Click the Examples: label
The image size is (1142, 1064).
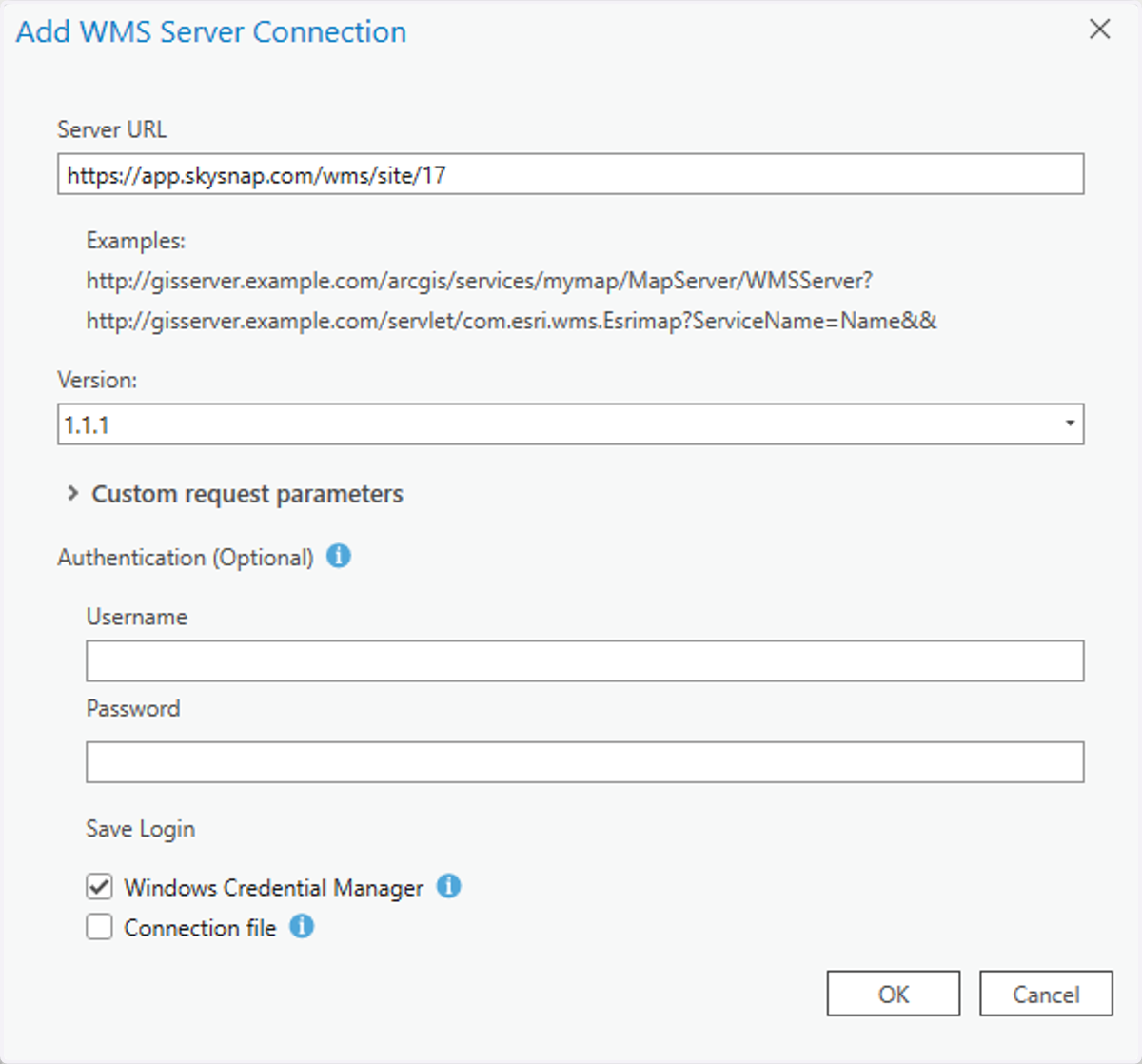click(x=136, y=241)
